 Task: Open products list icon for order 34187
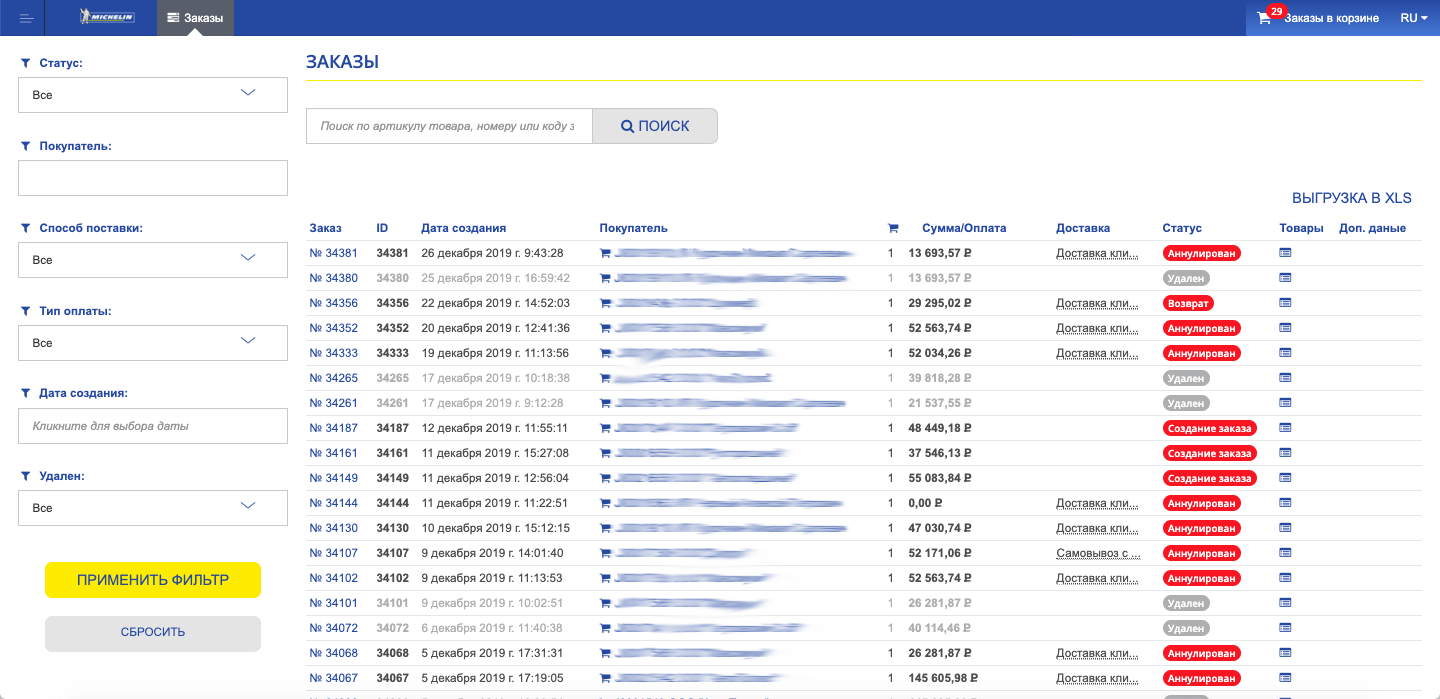(x=1286, y=428)
